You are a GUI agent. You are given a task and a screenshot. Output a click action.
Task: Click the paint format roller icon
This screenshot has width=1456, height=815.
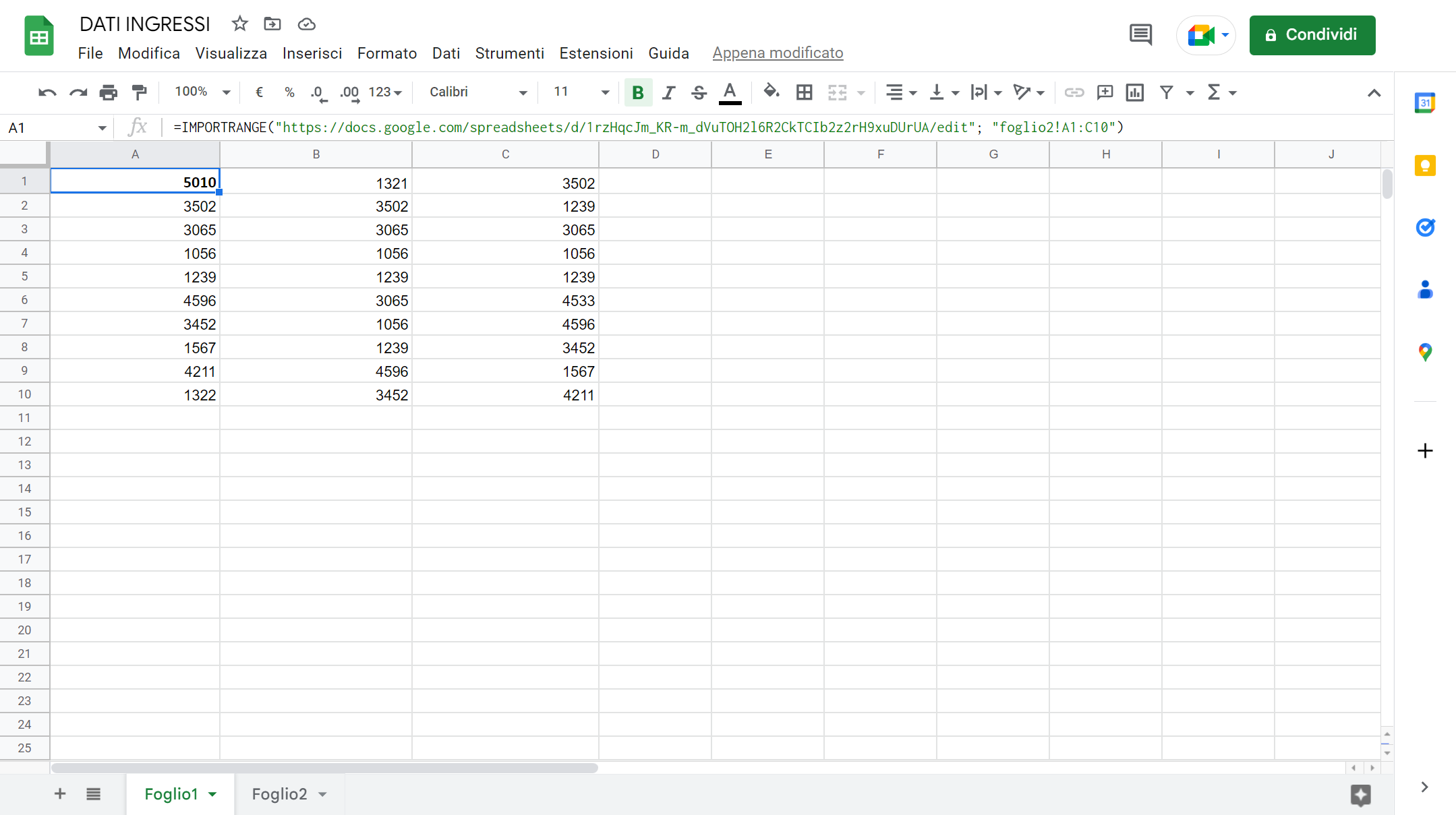point(140,92)
